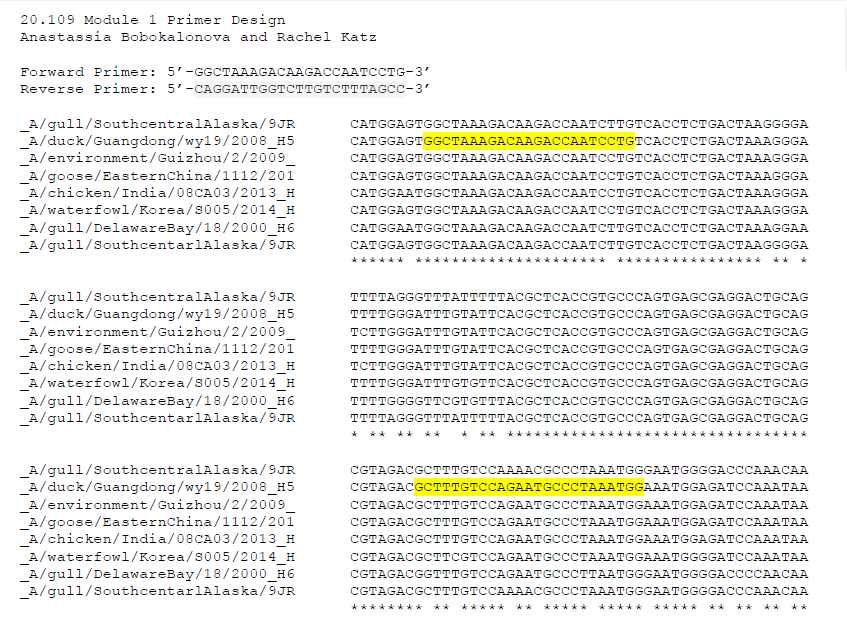Click second block's duck/Guangdong sequence starting TTTTGGGATTG

579,314
